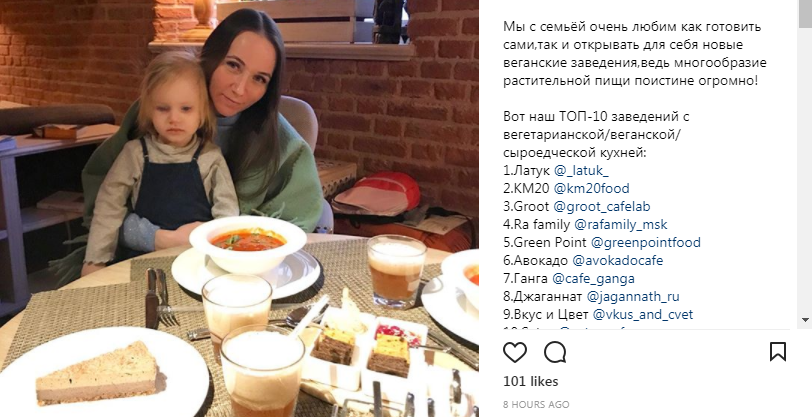Open the @_latuk_ profile mention
812x417 pixels.
(581, 170)
